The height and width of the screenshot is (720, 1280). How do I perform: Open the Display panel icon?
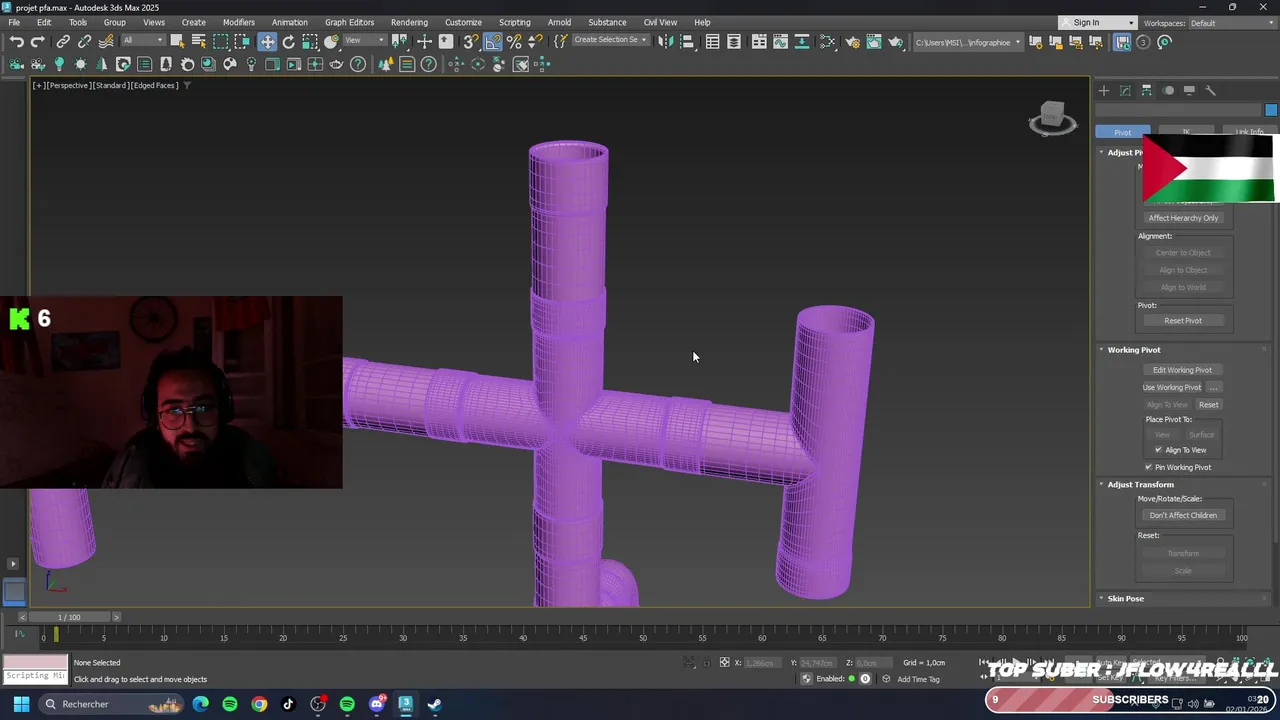click(1189, 90)
